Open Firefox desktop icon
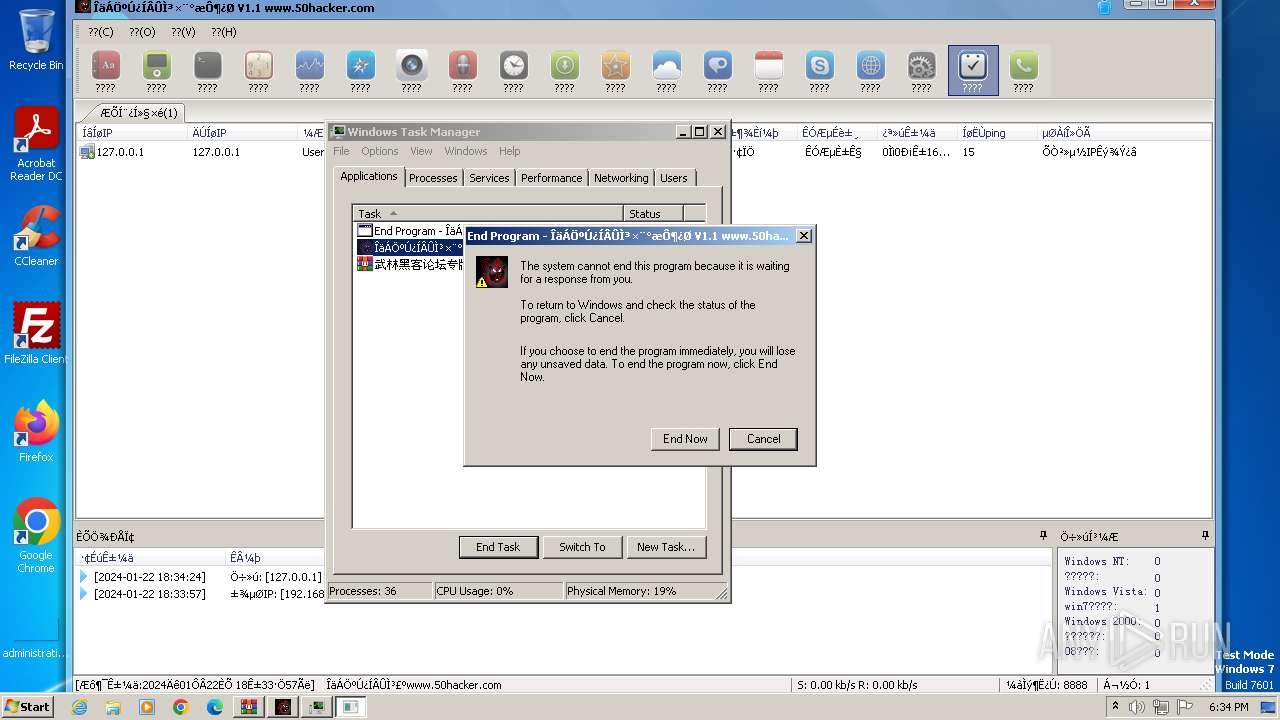Viewport: 1280px width, 720px height. coord(36,432)
